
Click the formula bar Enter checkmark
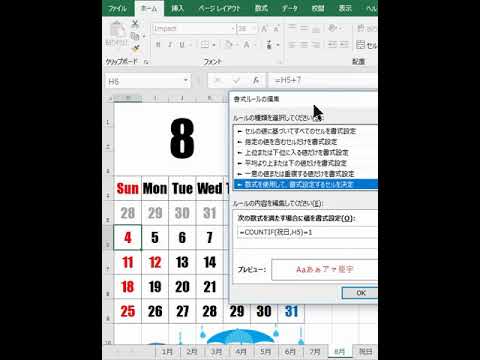(x=237, y=80)
